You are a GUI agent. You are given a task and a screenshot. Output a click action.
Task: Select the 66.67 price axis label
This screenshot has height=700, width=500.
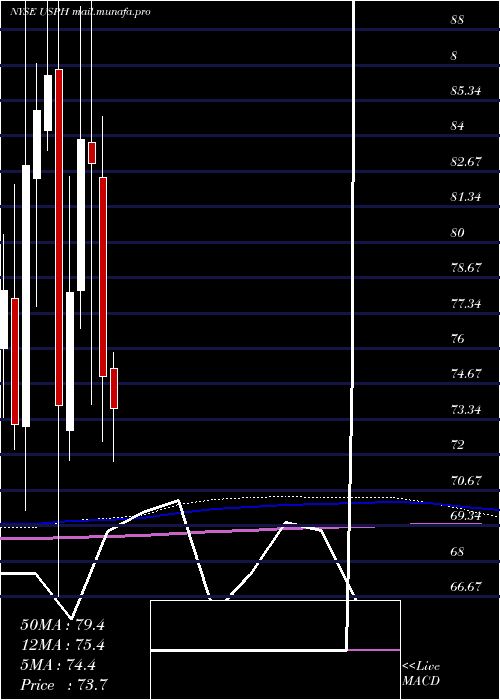[466, 587]
